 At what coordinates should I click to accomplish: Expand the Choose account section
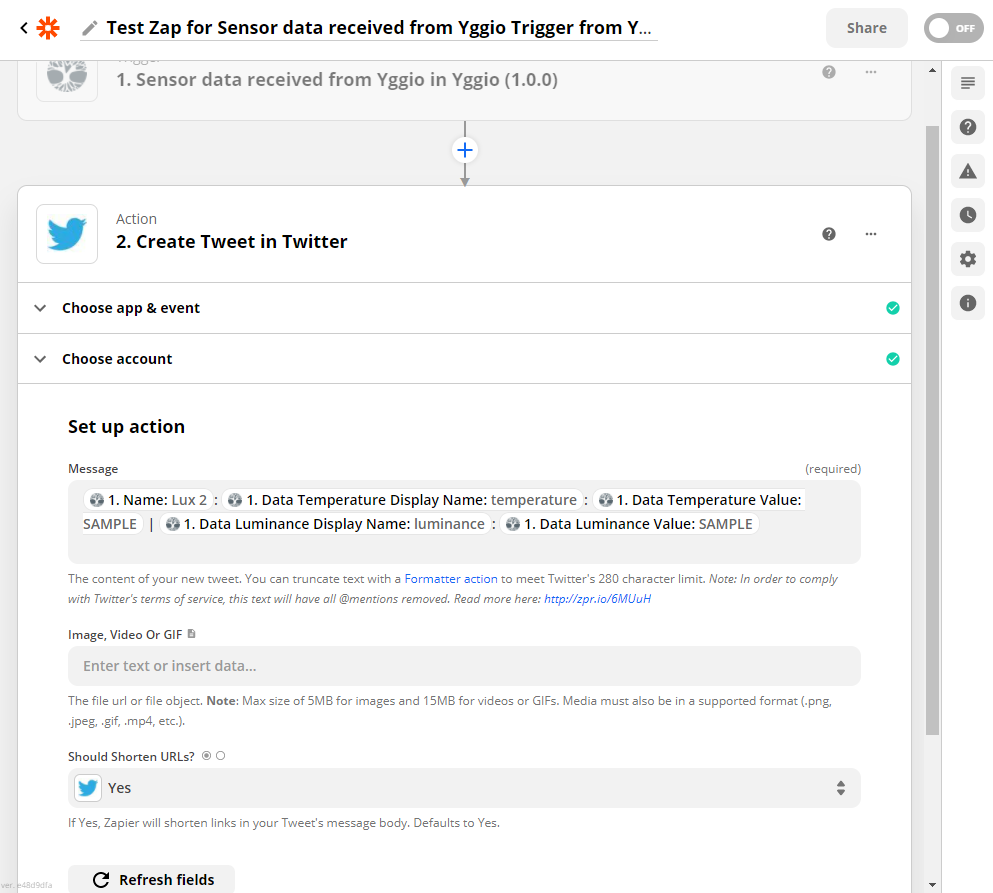[x=464, y=359]
